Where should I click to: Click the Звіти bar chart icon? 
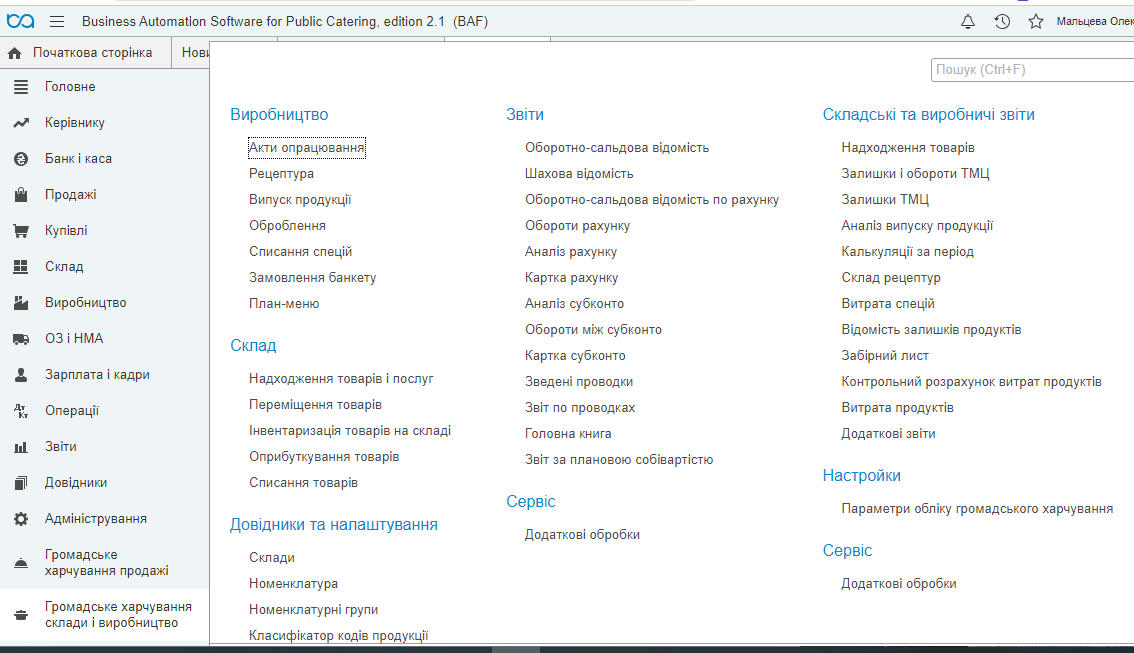click(x=21, y=447)
